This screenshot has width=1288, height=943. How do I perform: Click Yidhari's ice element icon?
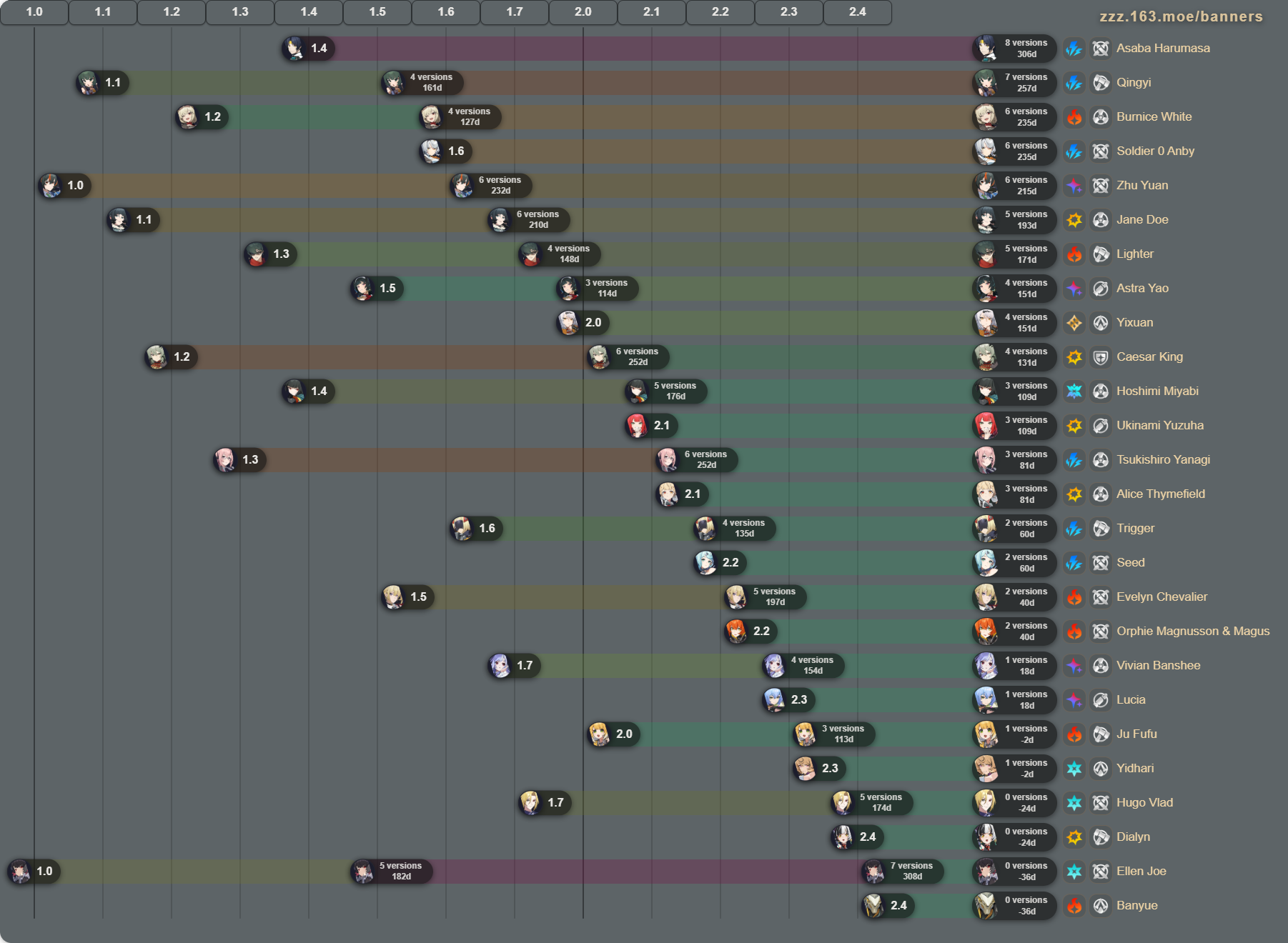pos(1074,769)
